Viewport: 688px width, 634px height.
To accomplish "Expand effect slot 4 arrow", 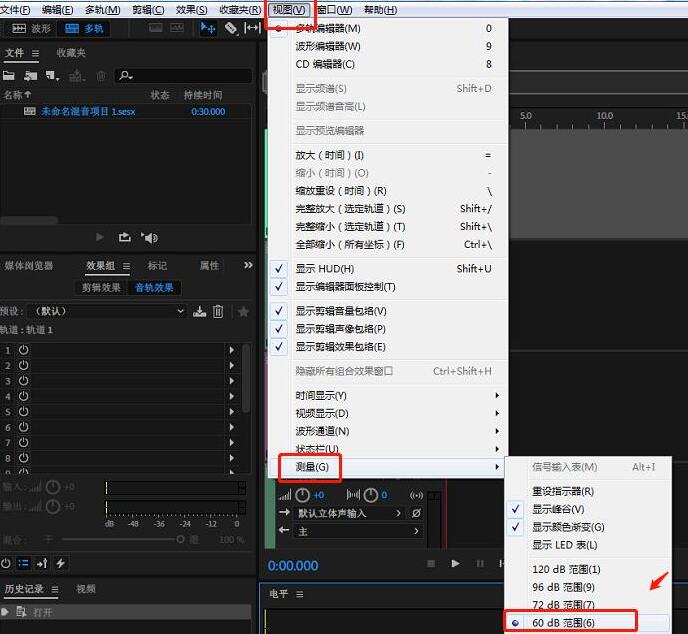I will [232, 396].
